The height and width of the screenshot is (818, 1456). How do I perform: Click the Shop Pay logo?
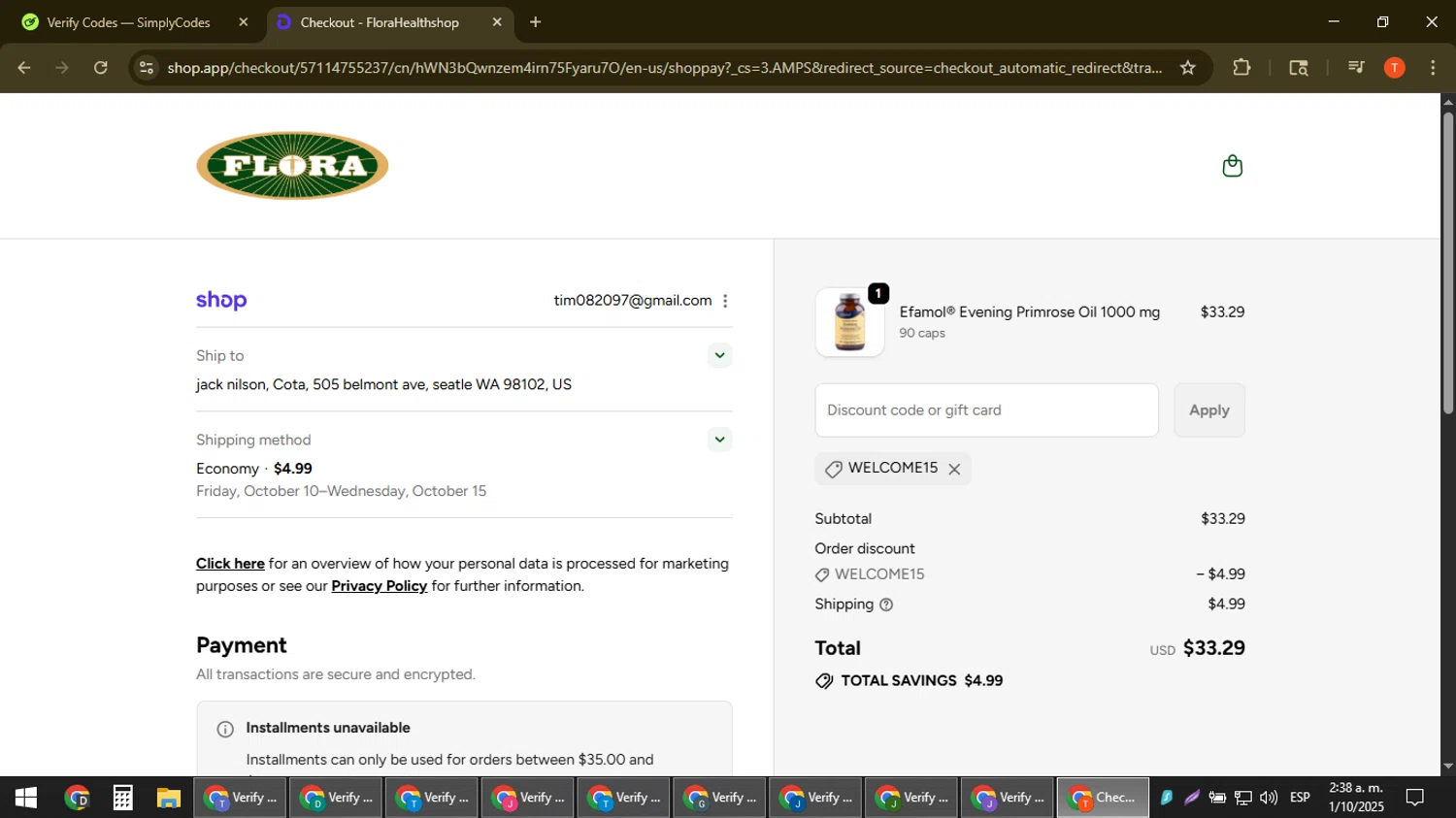[221, 301]
